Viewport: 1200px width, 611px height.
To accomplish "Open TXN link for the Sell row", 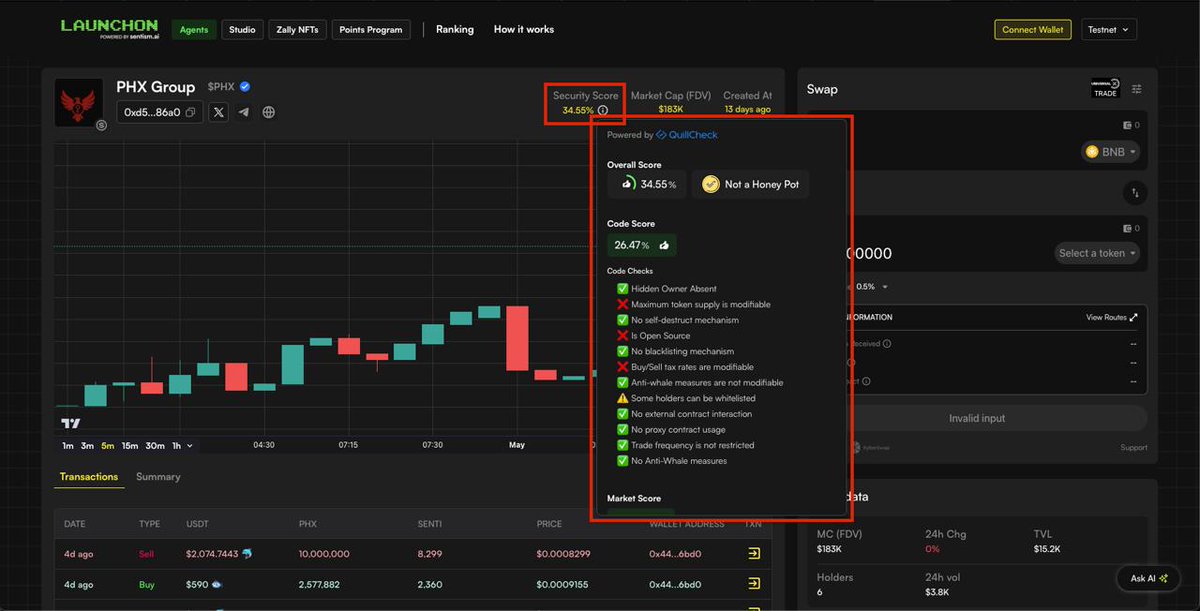I will [x=754, y=553].
